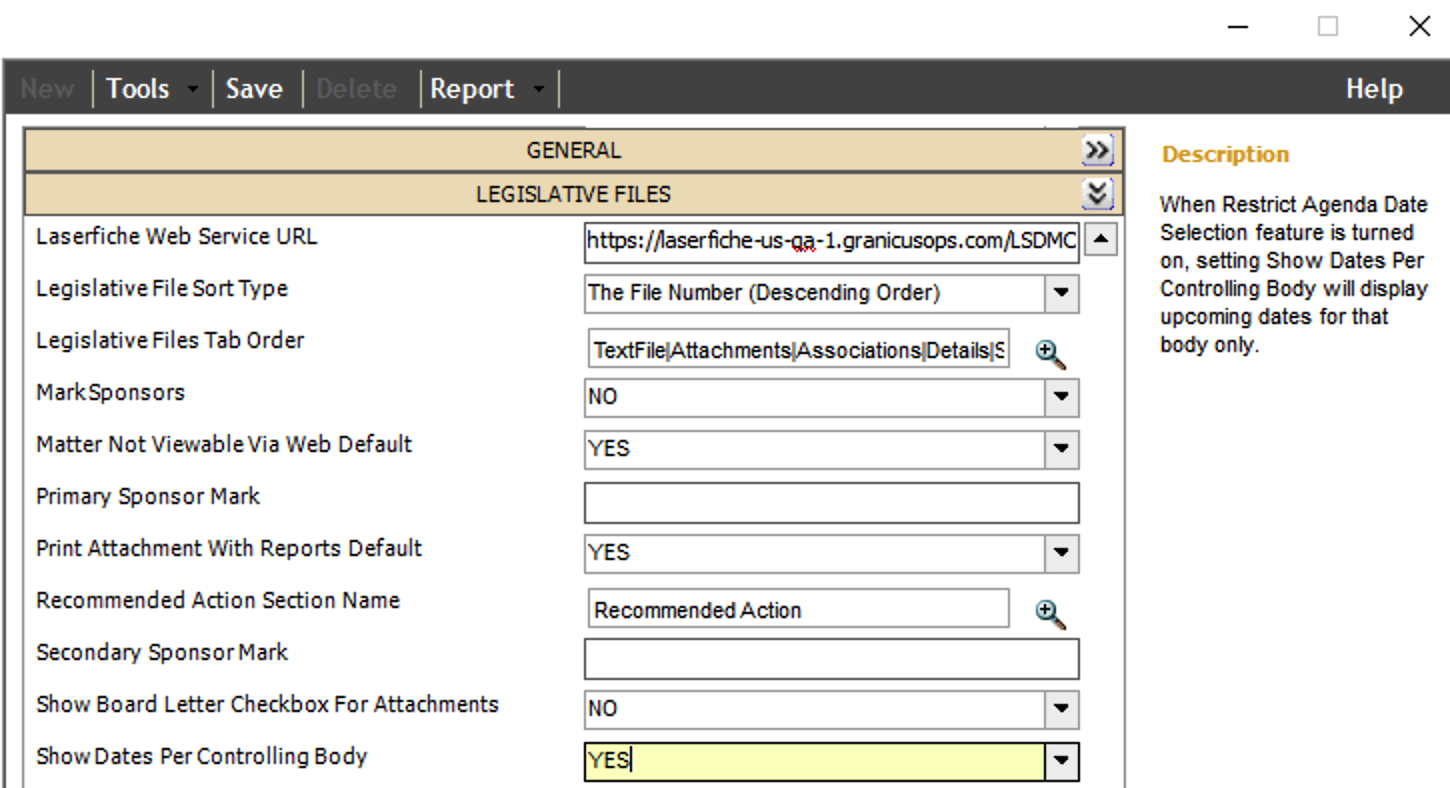Open Show Dates Per Controlling Body dropdown
This screenshot has height=788, width=1450.
1061,762
